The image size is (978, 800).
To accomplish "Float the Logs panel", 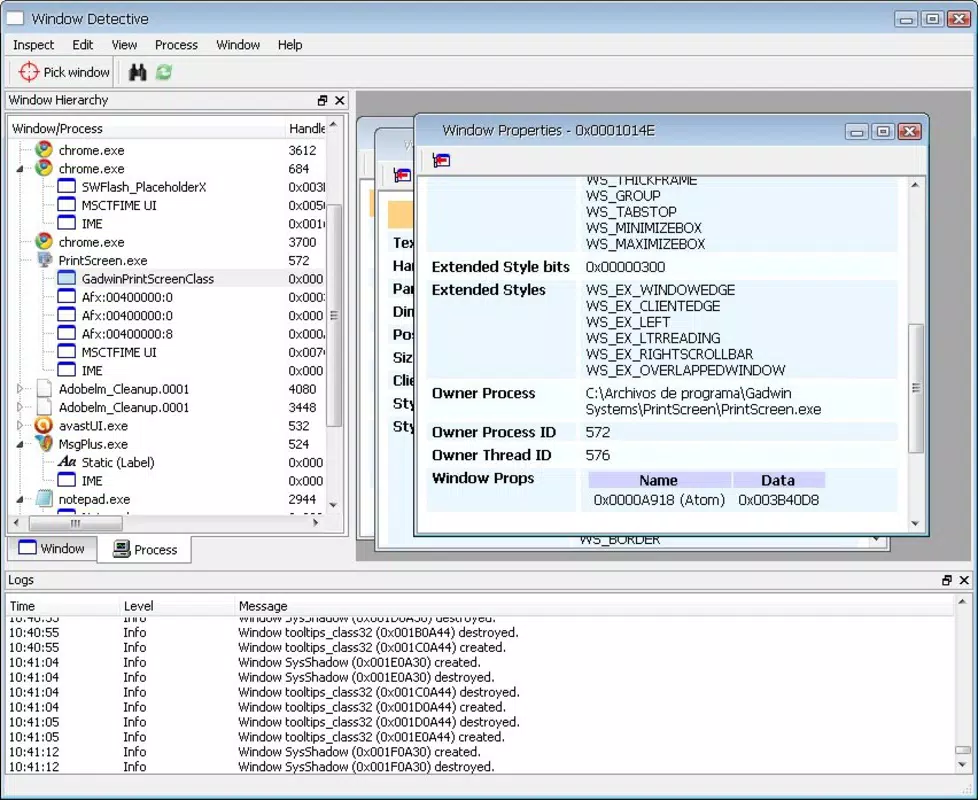I will point(947,580).
